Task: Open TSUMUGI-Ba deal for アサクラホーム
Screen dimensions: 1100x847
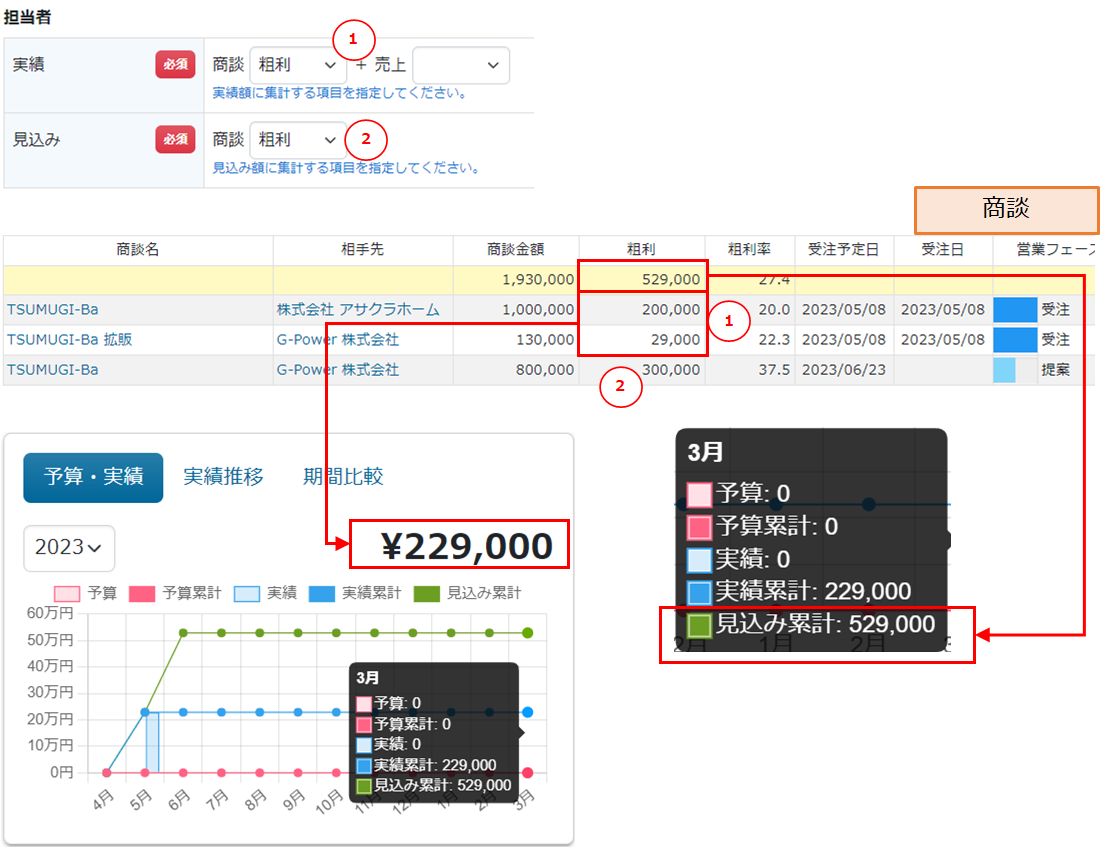Action: click(53, 309)
